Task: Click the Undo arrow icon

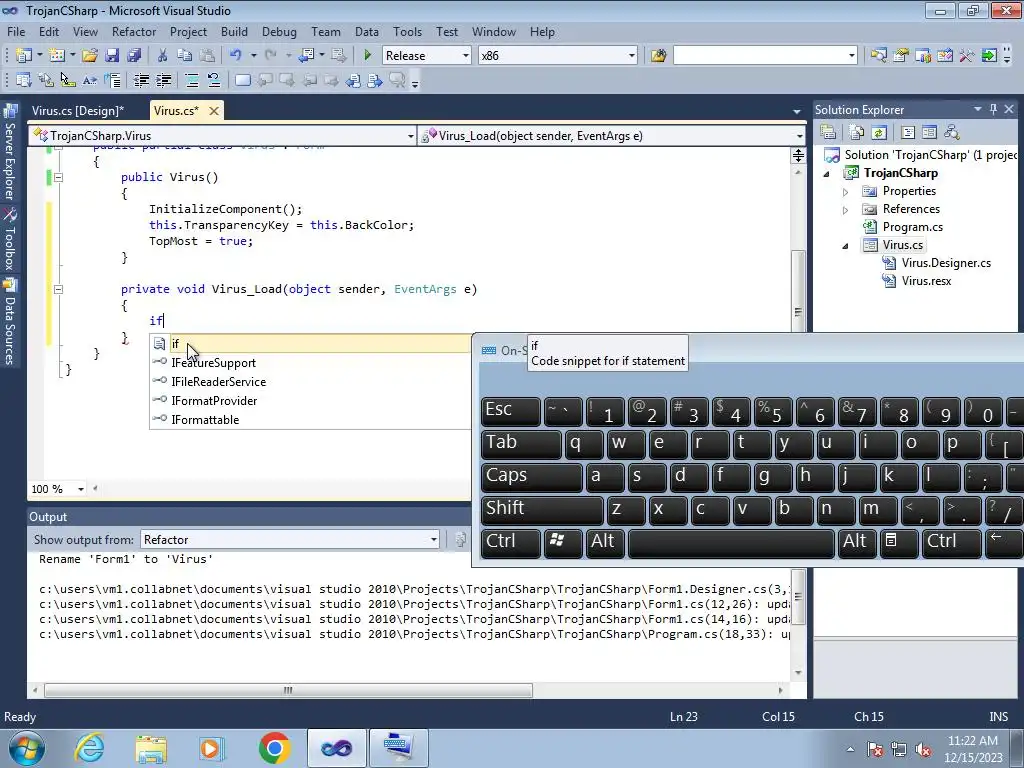Action: [236, 56]
